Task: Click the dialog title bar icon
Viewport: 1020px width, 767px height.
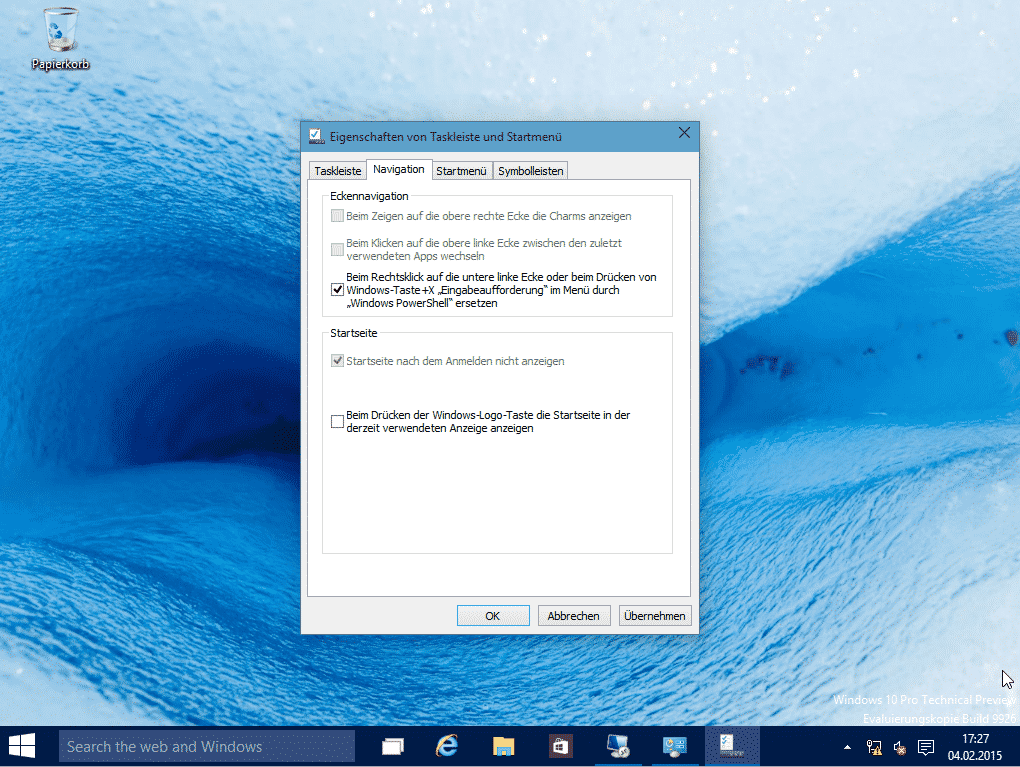Action: (316, 137)
